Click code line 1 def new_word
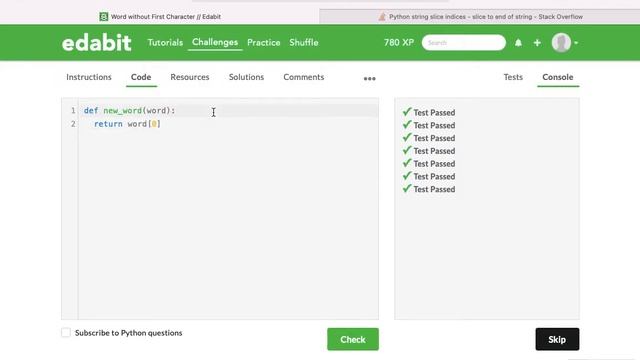The width and height of the screenshot is (640, 360). 129,111
